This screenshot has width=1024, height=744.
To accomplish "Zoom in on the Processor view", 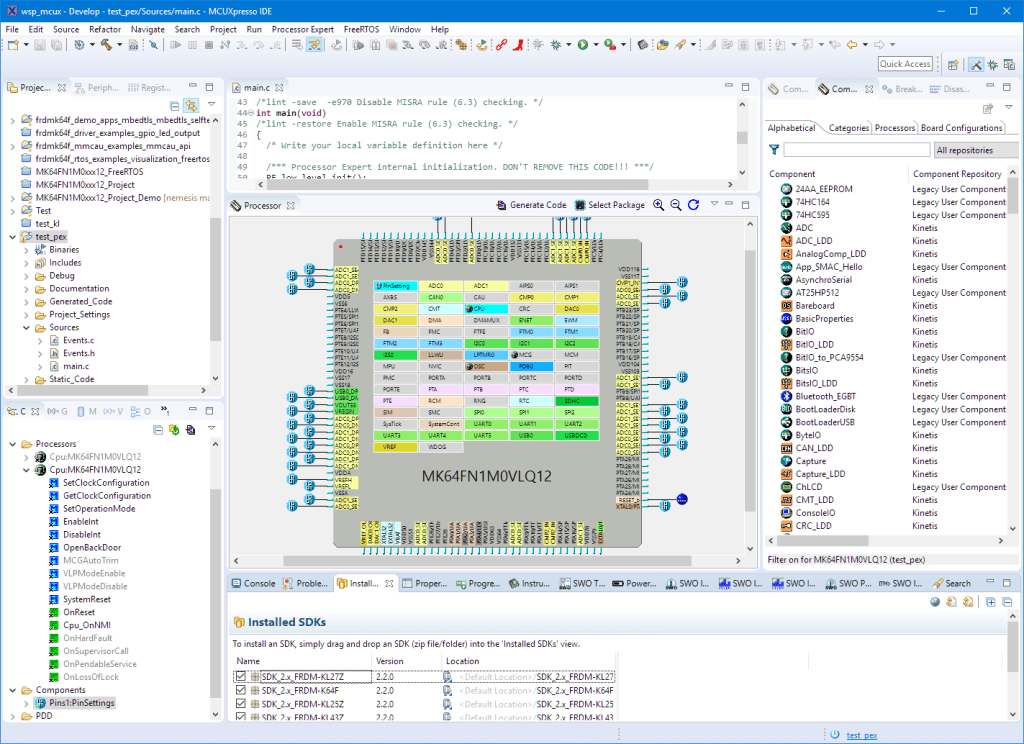I will pos(659,205).
